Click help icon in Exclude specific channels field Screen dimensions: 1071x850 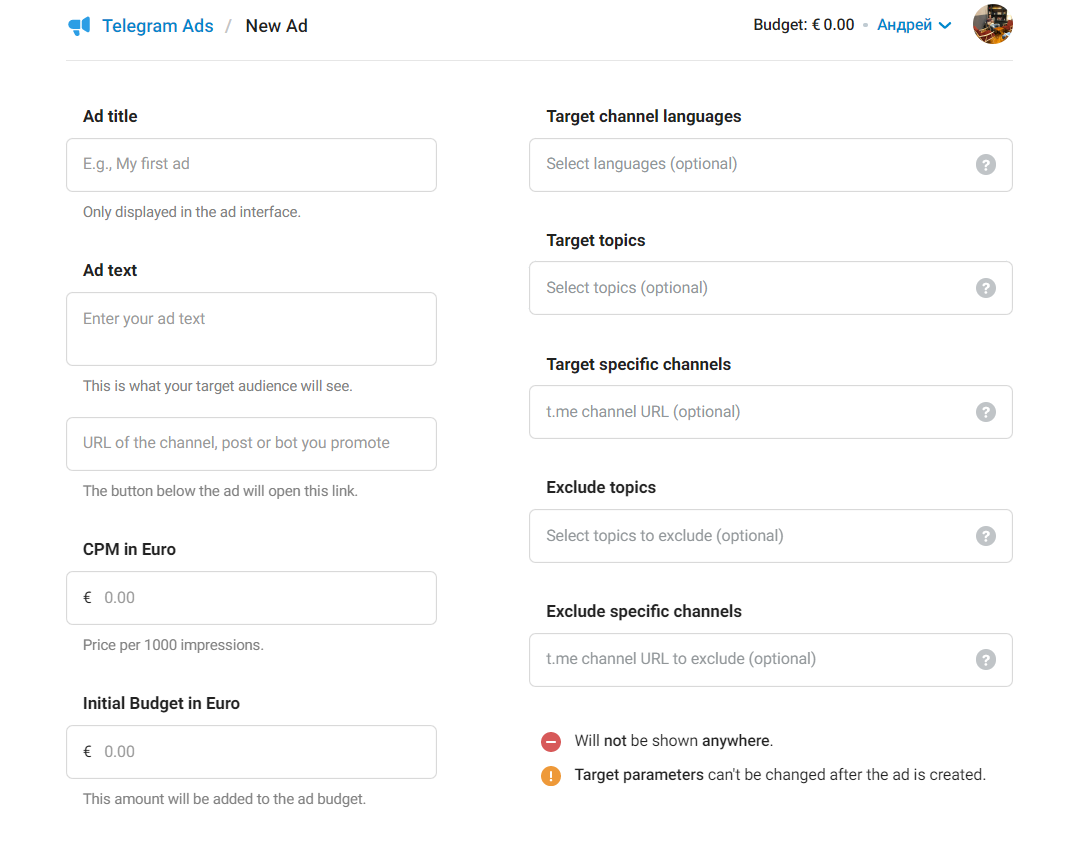pos(985,660)
